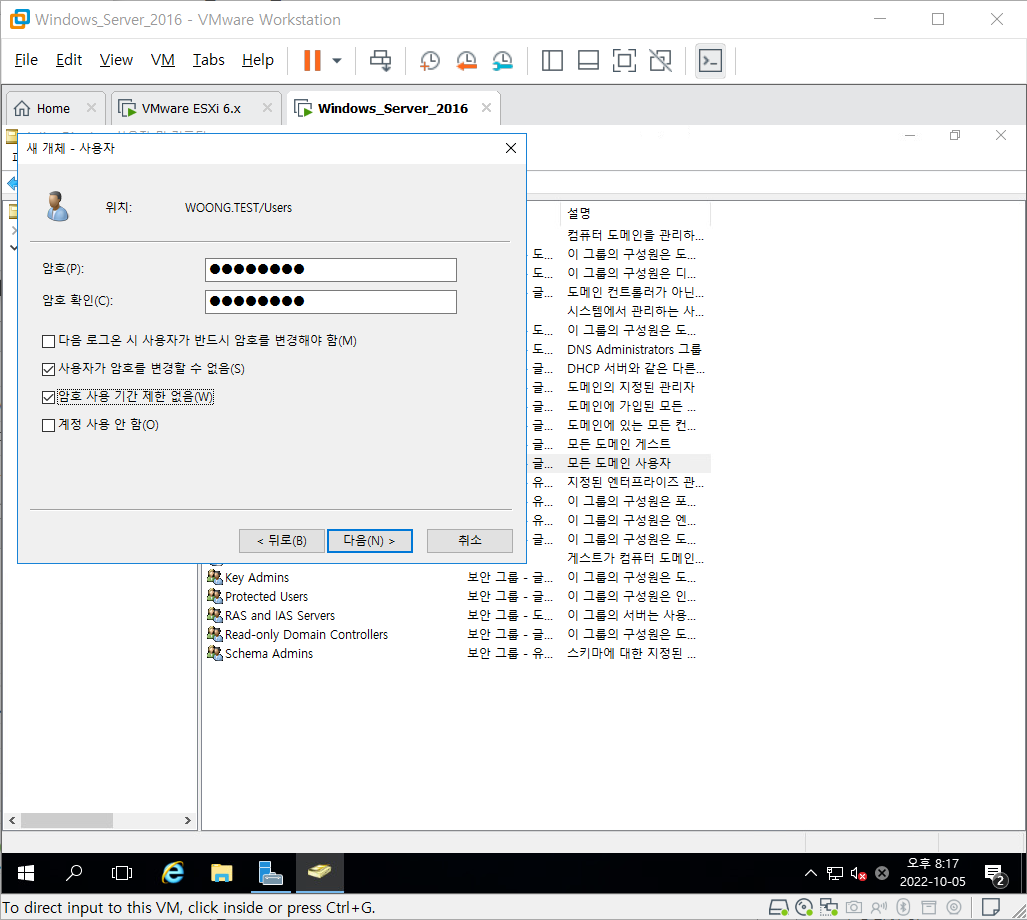The image size is (1027, 920).
Task: Open the Help menu
Action: coord(257,60)
